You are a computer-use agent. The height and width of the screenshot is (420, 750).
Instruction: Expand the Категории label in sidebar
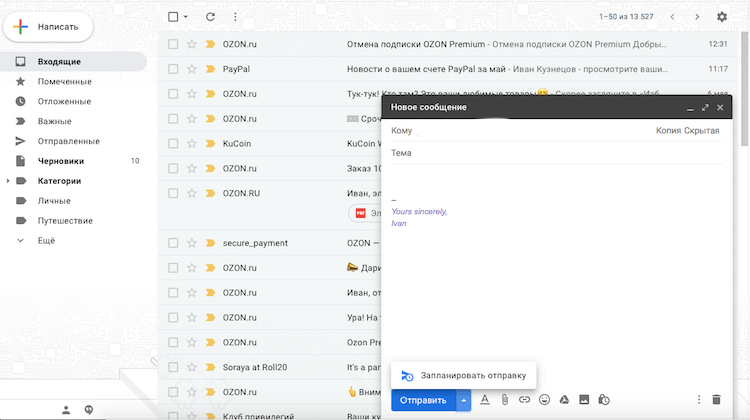(9, 181)
